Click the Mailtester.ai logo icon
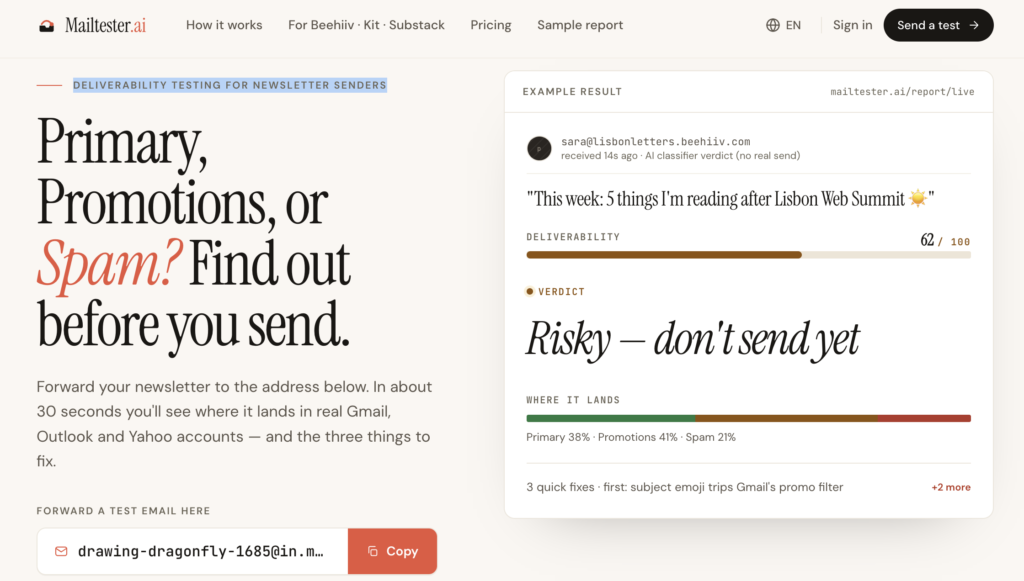Viewport: 1024px width, 581px height. [46, 25]
